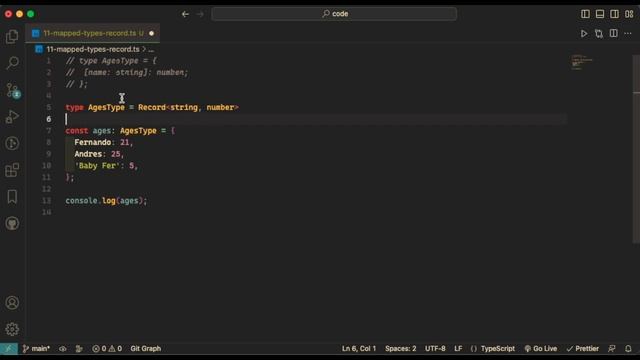Screen dimensions: 640x360
Task: Click AgesType in the type declaration line 5
Action: click(x=106, y=107)
